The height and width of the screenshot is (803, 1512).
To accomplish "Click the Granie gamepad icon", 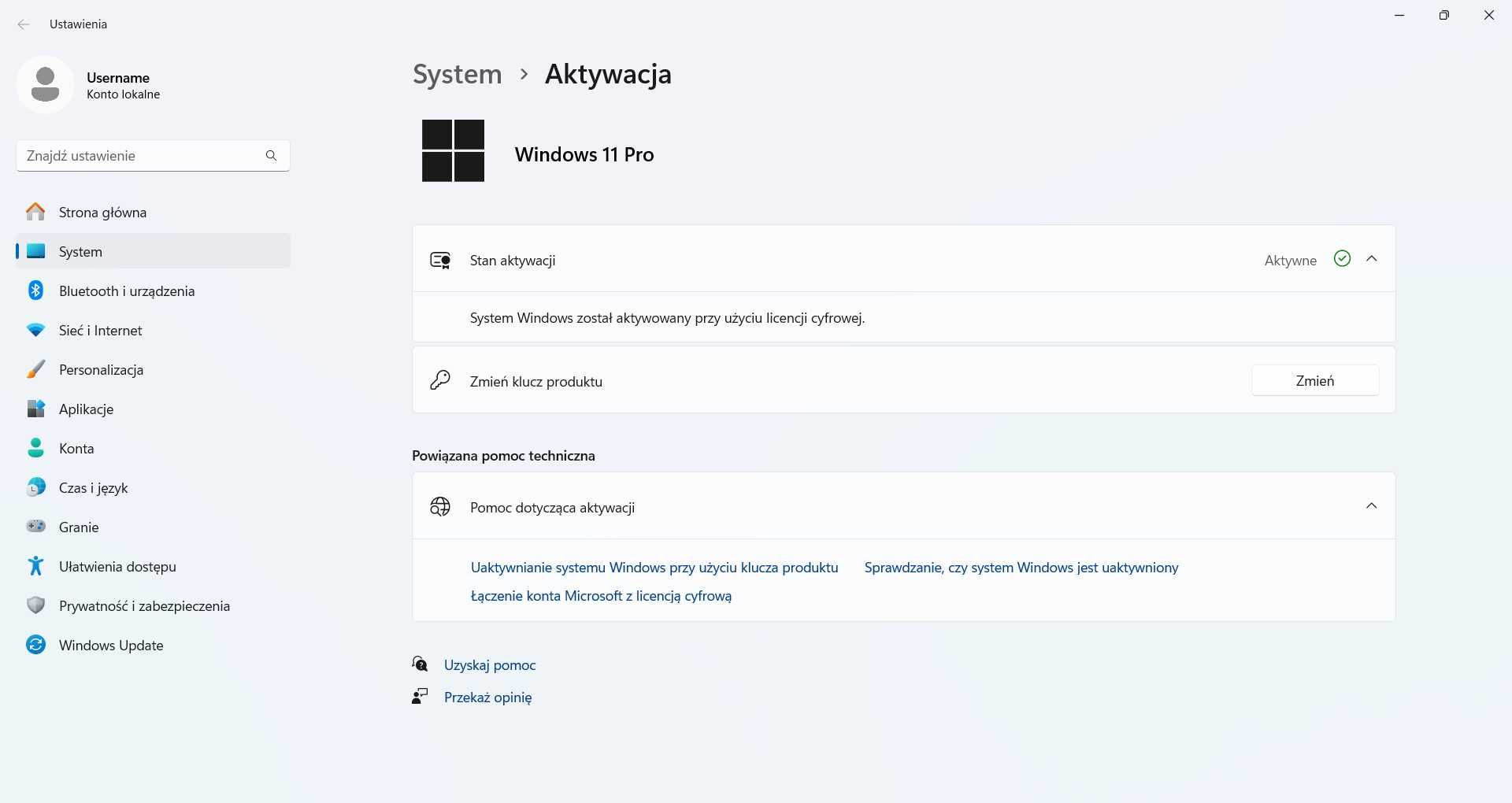I will (x=35, y=526).
